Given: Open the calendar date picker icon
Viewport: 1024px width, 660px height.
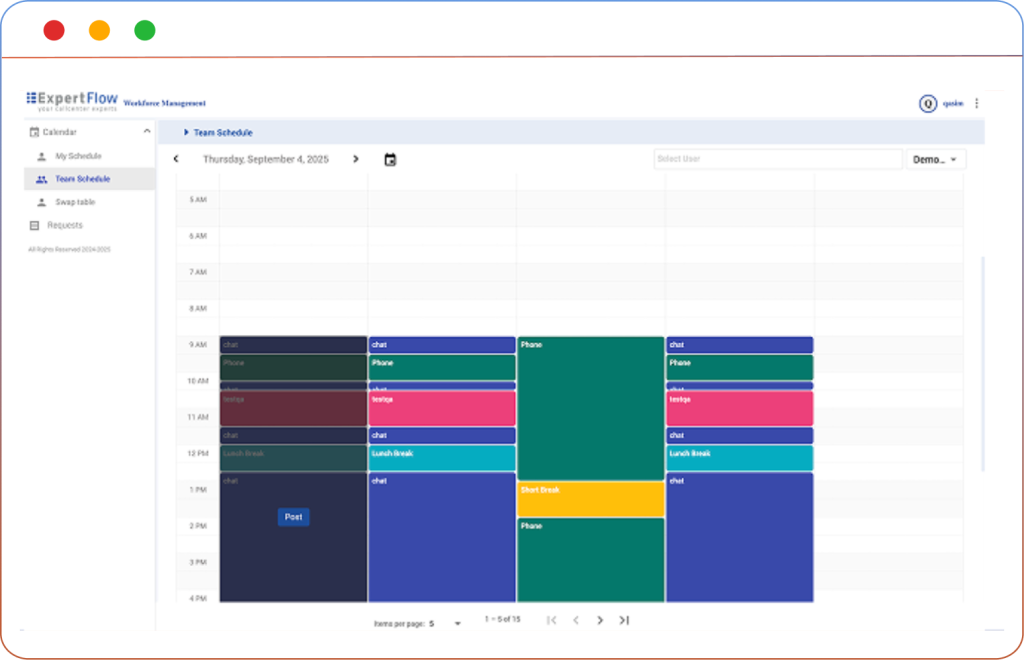Looking at the screenshot, I should (390, 159).
